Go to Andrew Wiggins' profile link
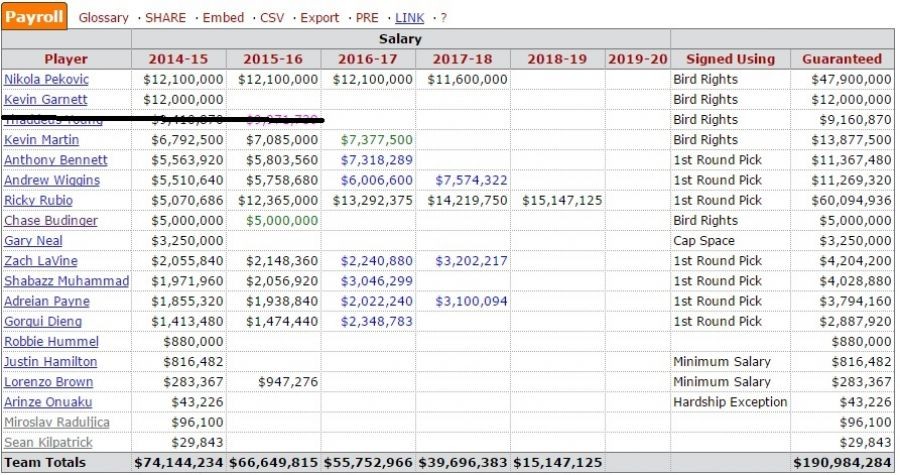 [51, 180]
